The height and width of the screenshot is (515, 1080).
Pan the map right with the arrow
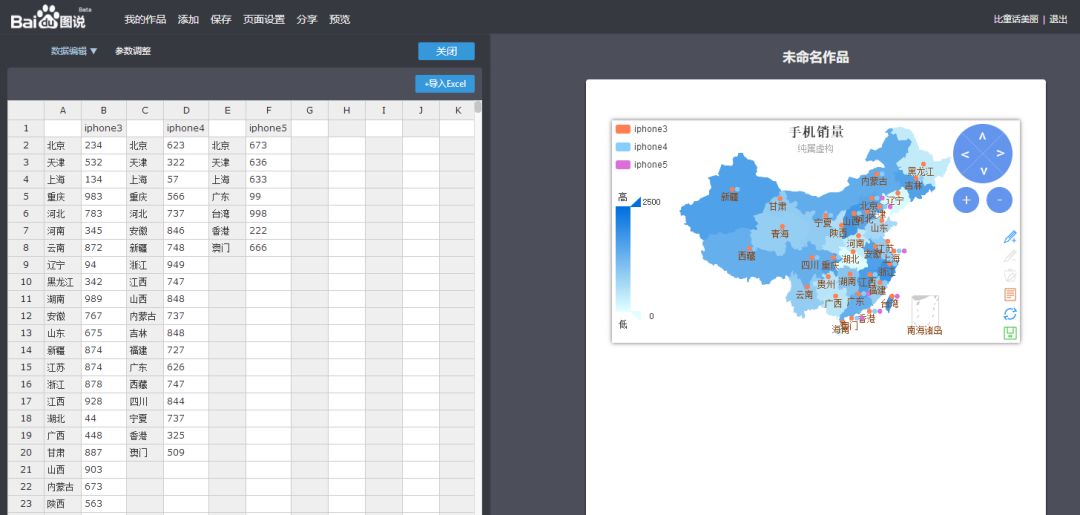pyautogui.click(x=1000, y=154)
